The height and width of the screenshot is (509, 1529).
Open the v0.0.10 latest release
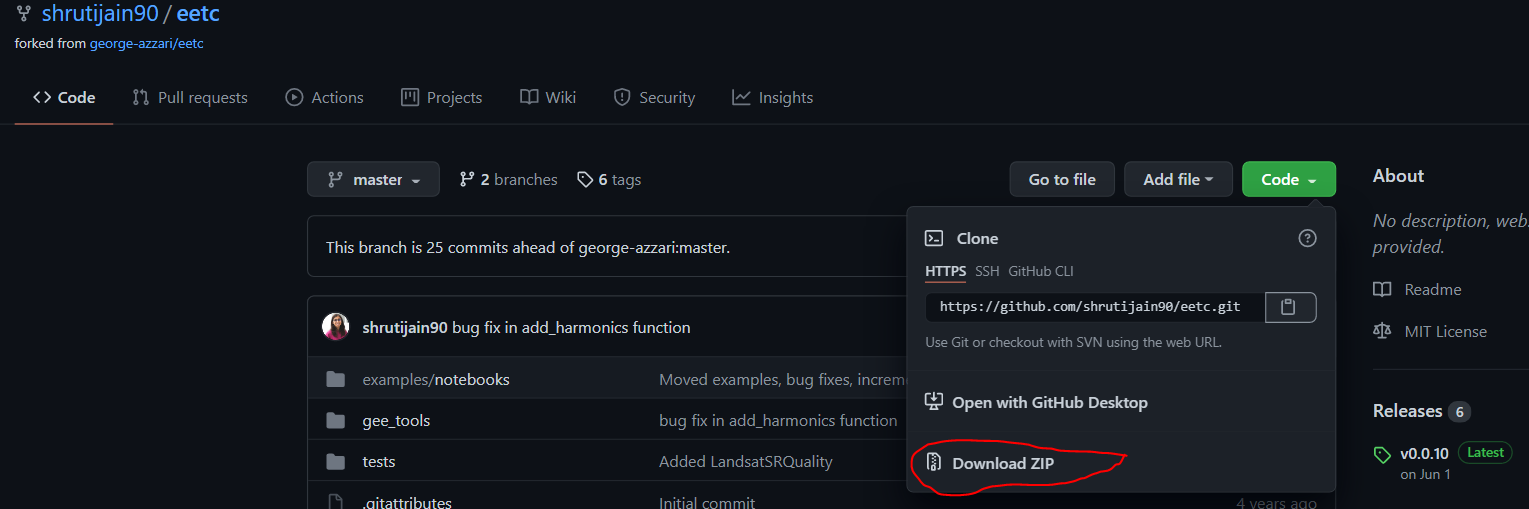click(x=1424, y=453)
